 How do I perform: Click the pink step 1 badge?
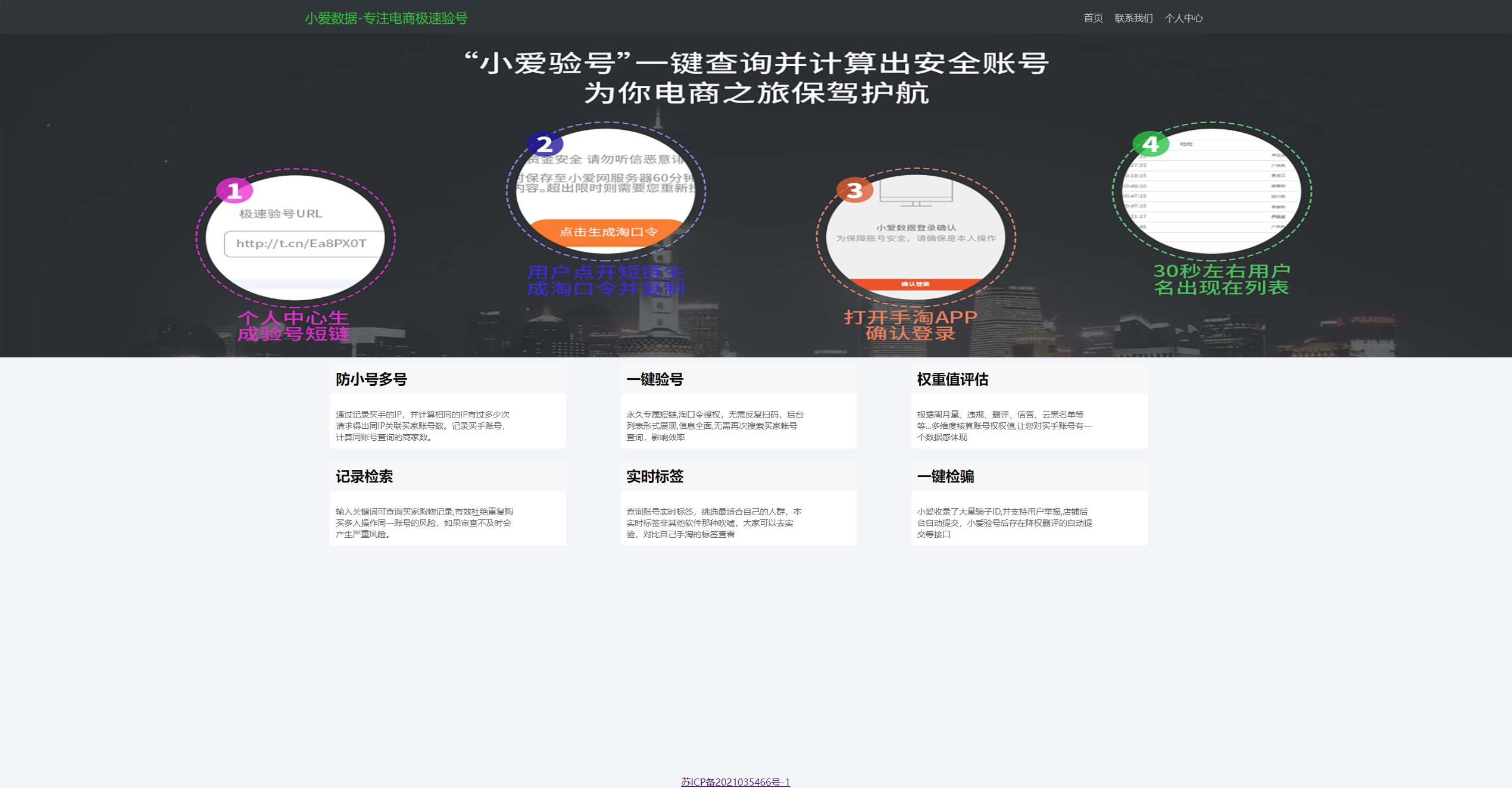[x=234, y=191]
